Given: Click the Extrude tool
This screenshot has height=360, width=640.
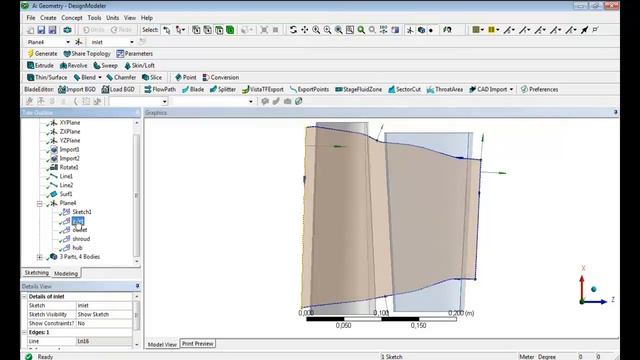Looking at the screenshot, I should pos(40,65).
